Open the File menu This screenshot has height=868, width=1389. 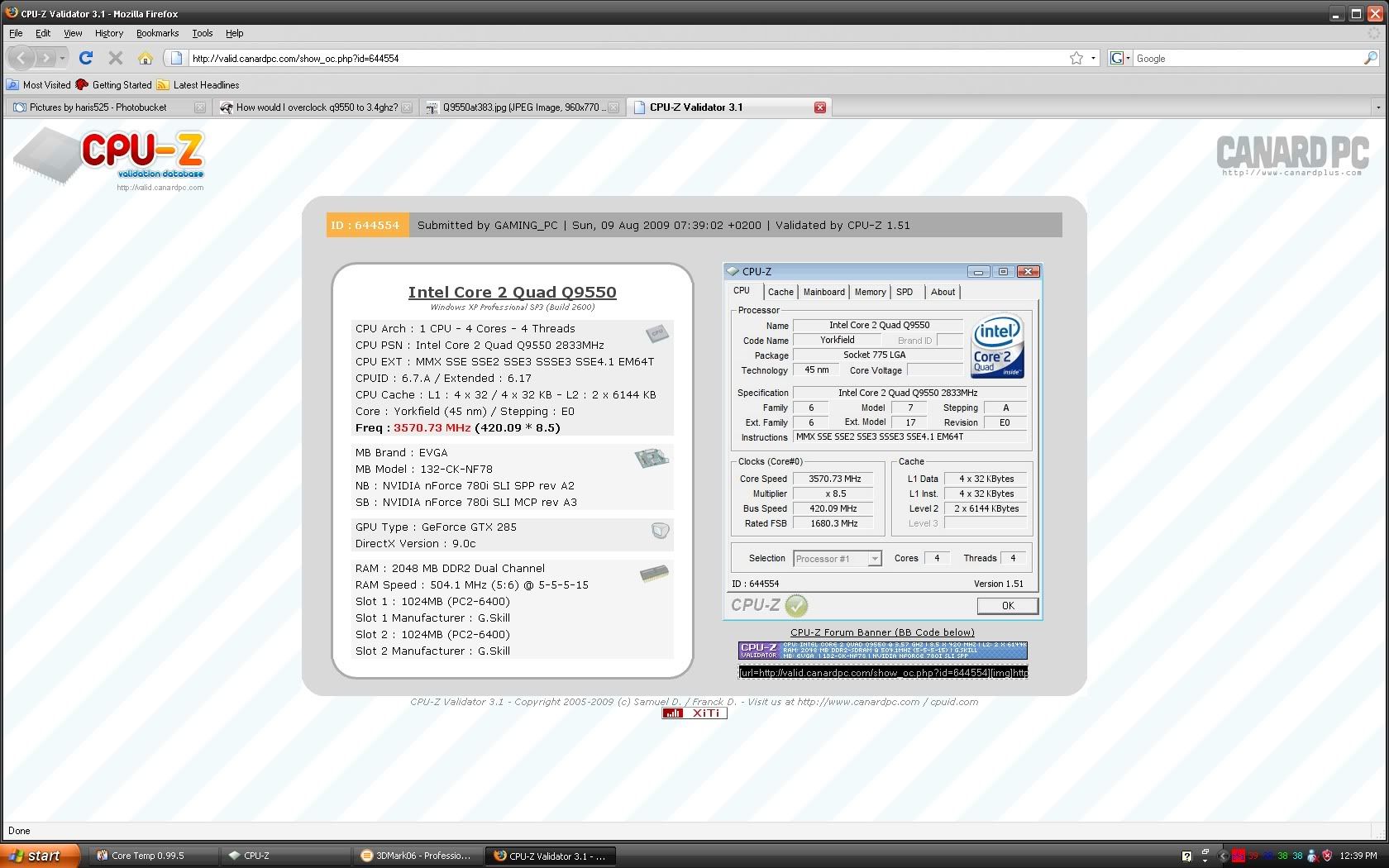pyautogui.click(x=16, y=33)
